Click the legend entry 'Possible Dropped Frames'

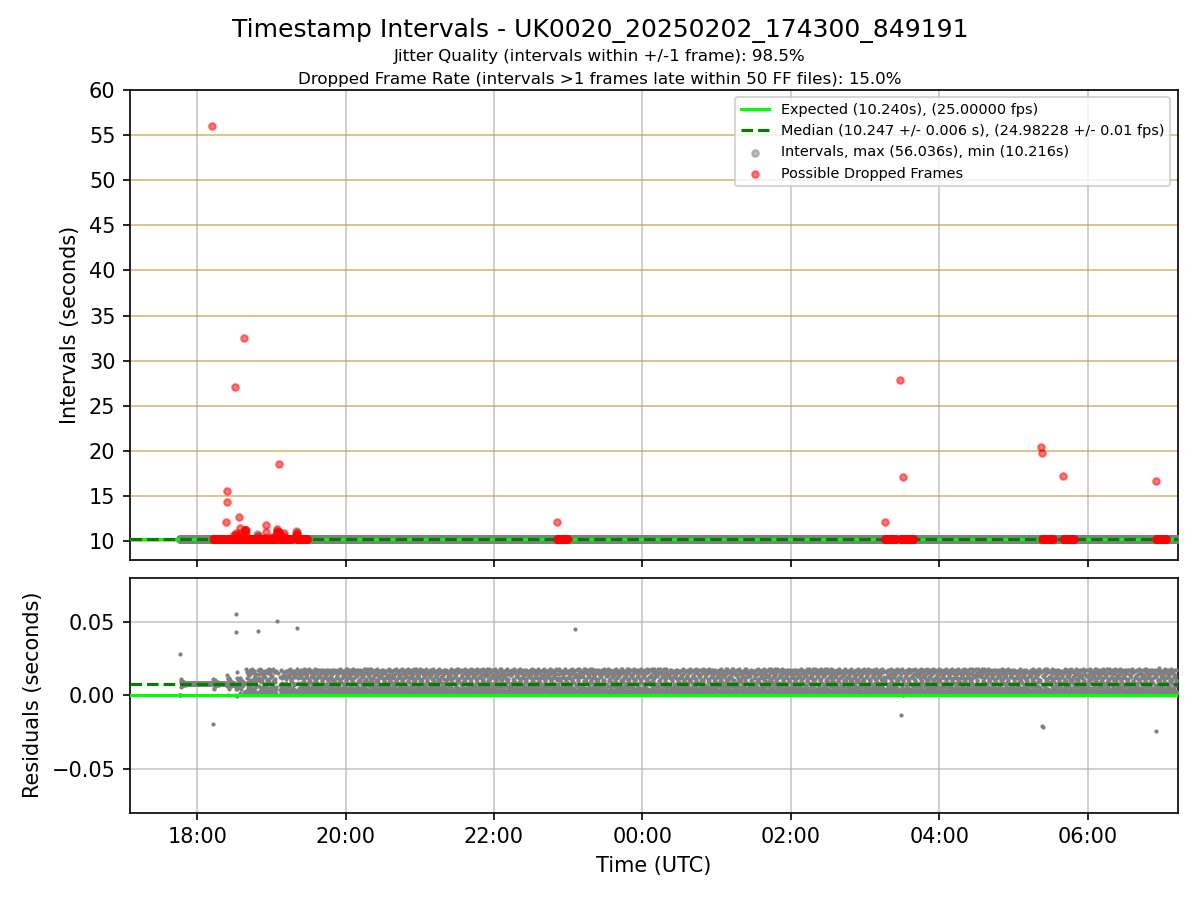[x=871, y=173]
